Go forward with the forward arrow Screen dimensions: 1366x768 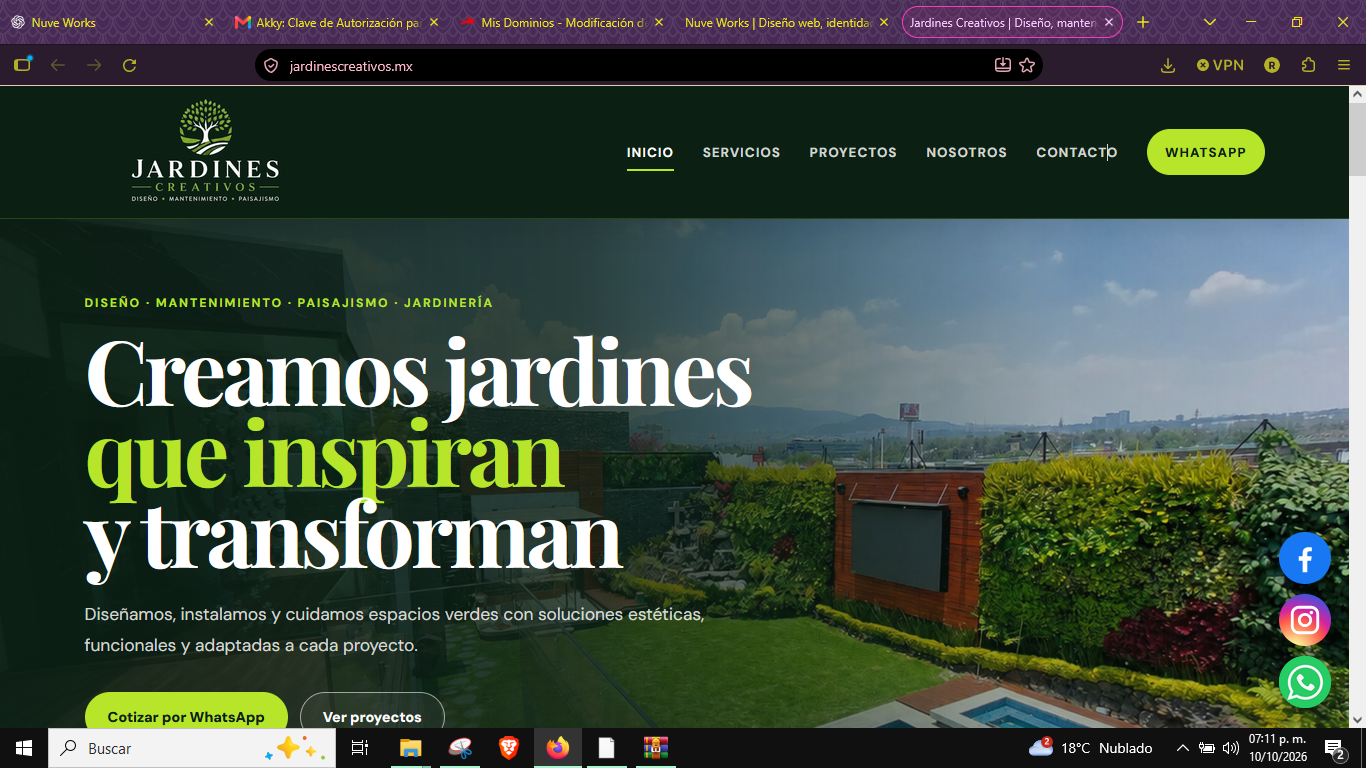tap(94, 65)
